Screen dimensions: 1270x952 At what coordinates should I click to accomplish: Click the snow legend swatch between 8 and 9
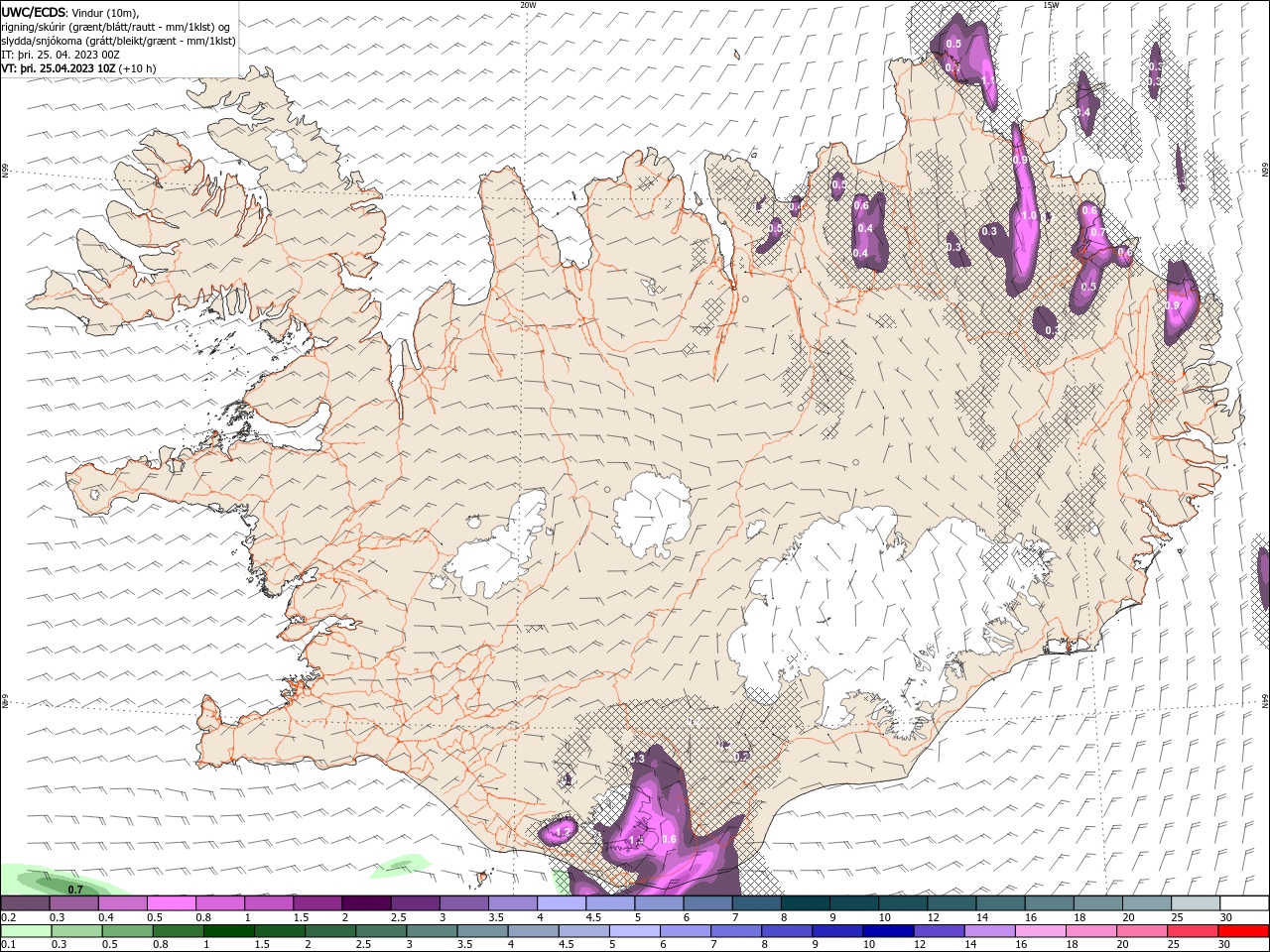(x=806, y=903)
